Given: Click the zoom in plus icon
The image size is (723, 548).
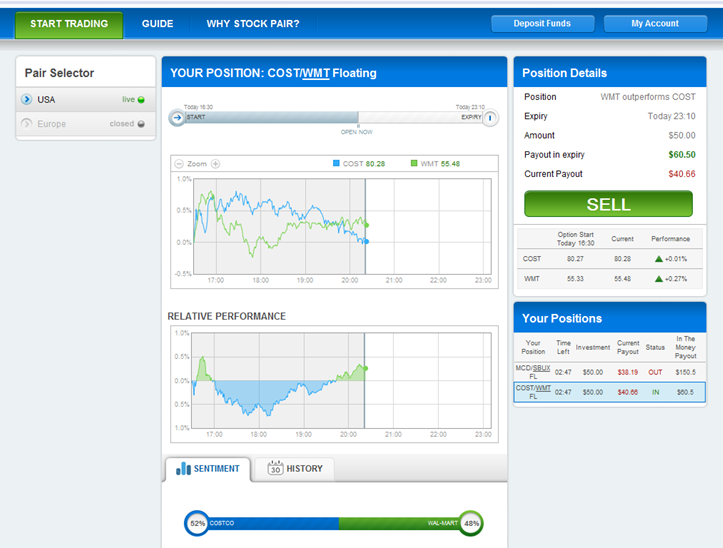Looking at the screenshot, I should point(215,164).
